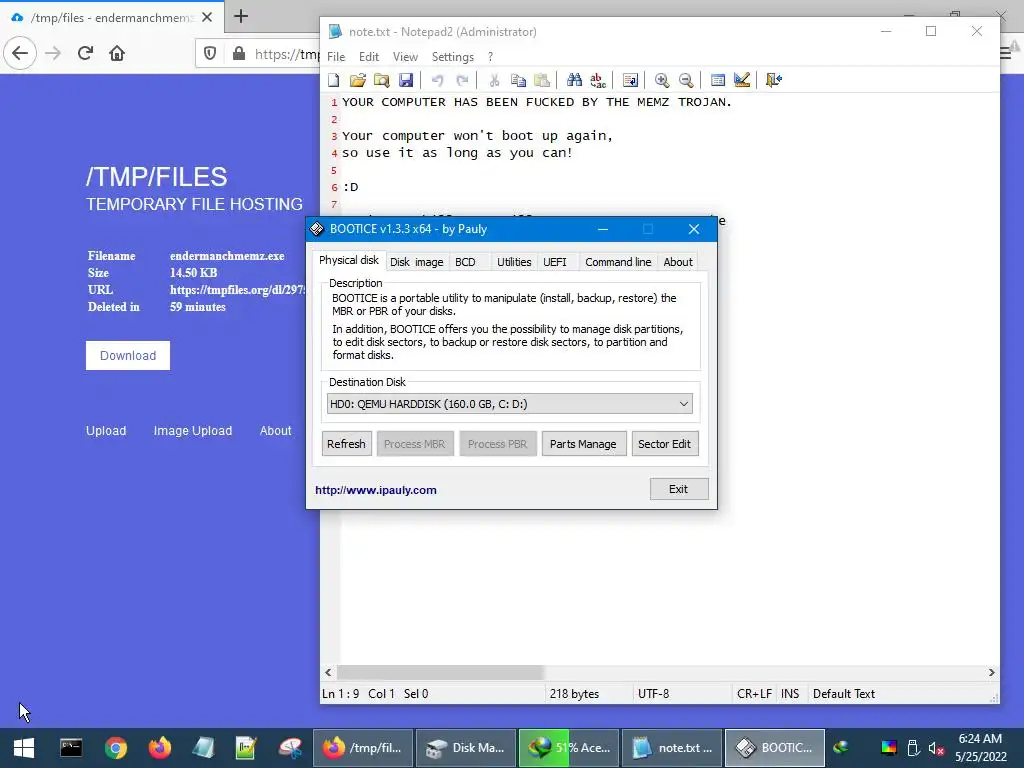Click right scroll arrow in Notepad2
This screenshot has height=768, width=1024.
tap(991, 672)
